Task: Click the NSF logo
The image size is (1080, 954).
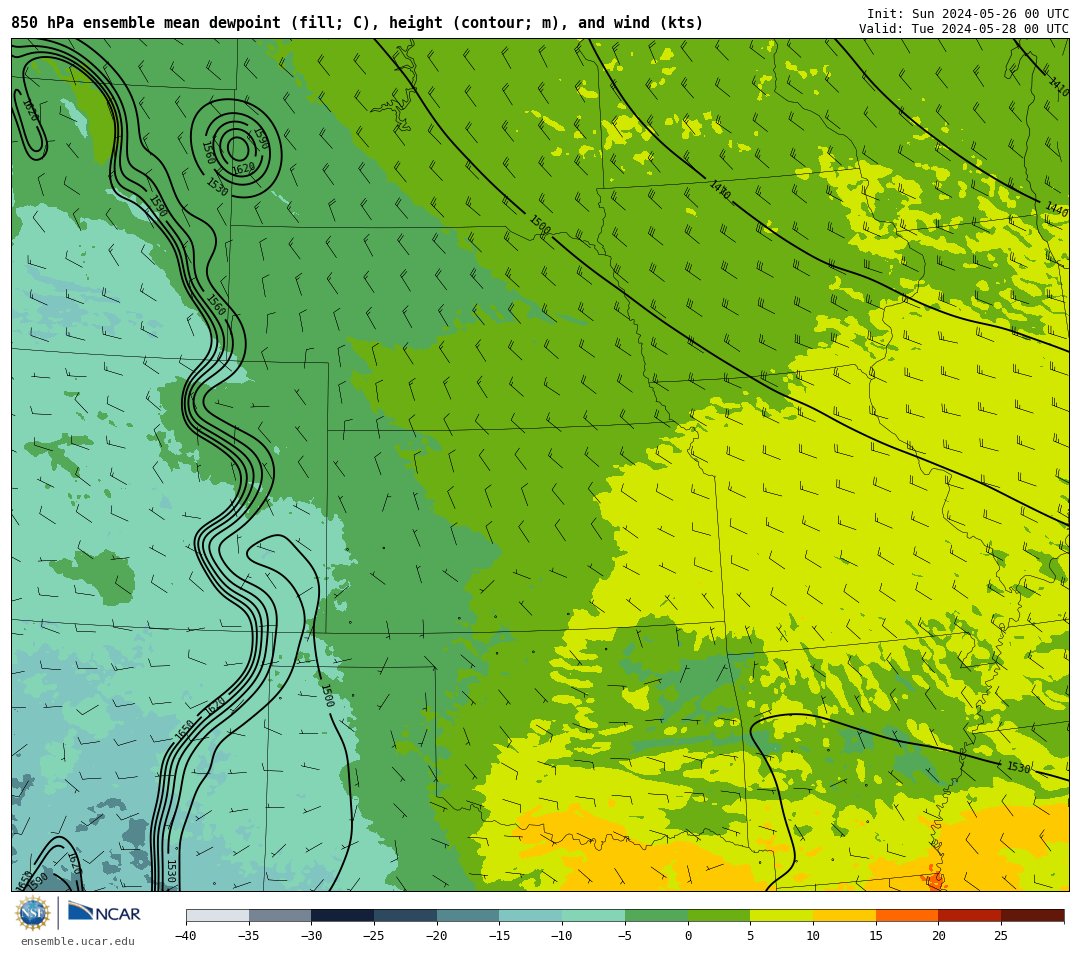Action: (33, 913)
